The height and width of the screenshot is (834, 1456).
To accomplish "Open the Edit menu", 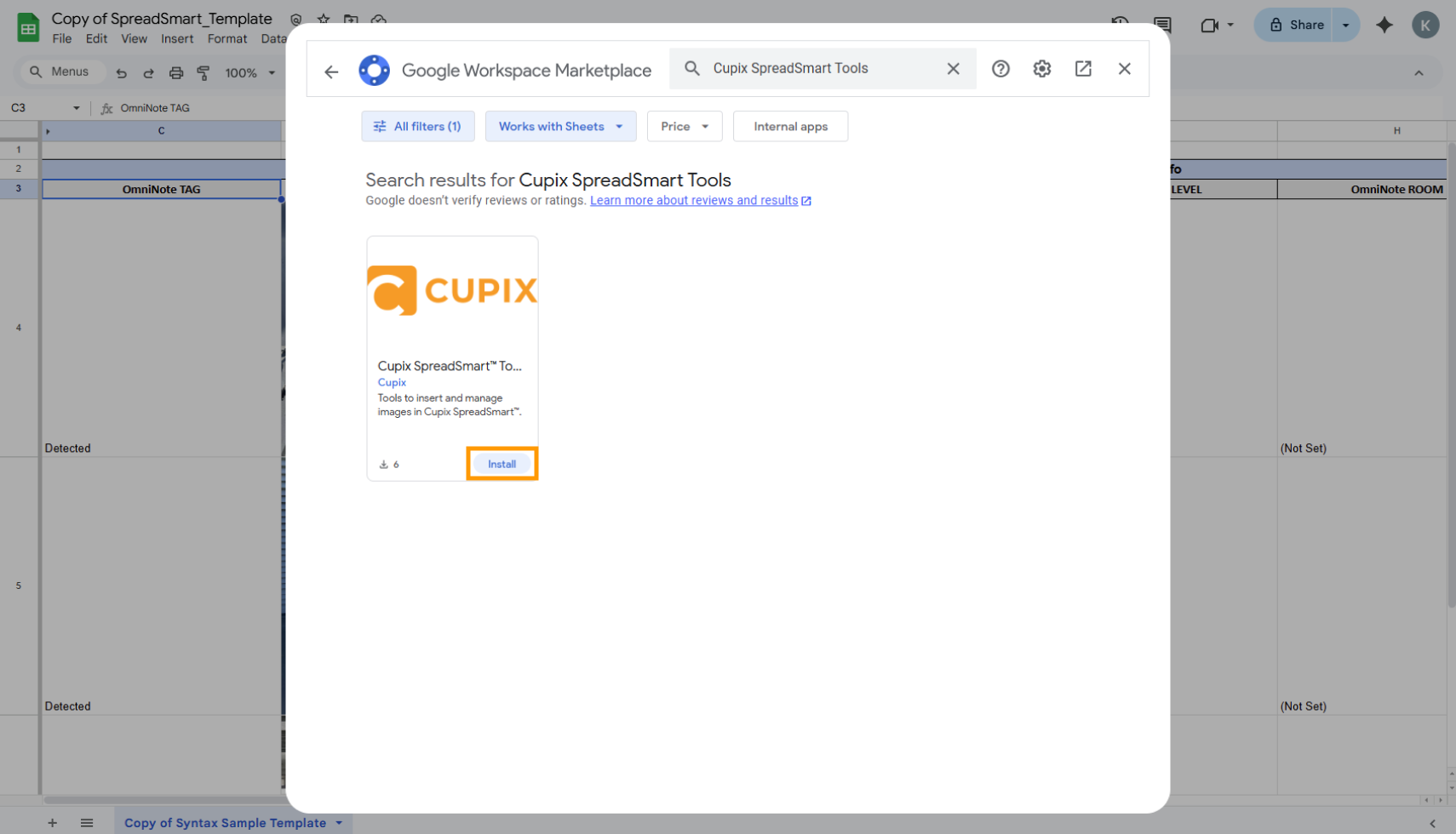I will coord(96,39).
